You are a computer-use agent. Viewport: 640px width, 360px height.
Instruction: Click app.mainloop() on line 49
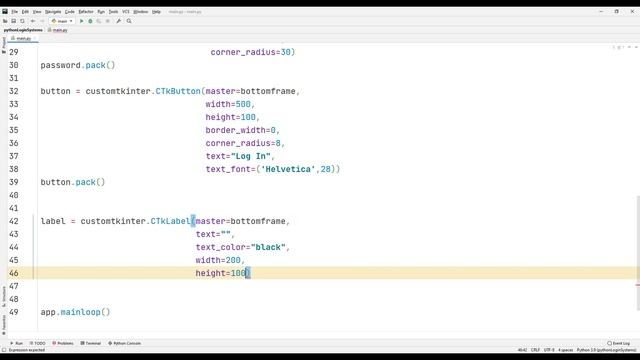coord(75,312)
